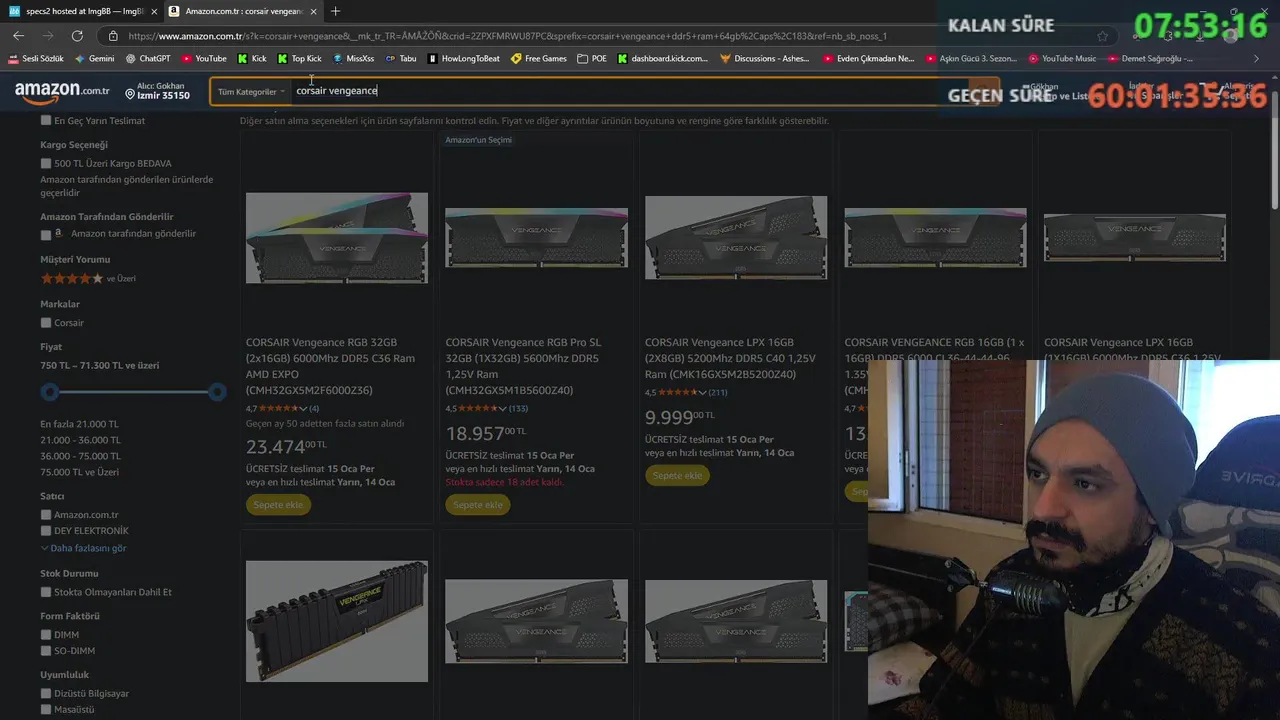Check Amazon tarafından gönderilir filter

(x=46, y=234)
